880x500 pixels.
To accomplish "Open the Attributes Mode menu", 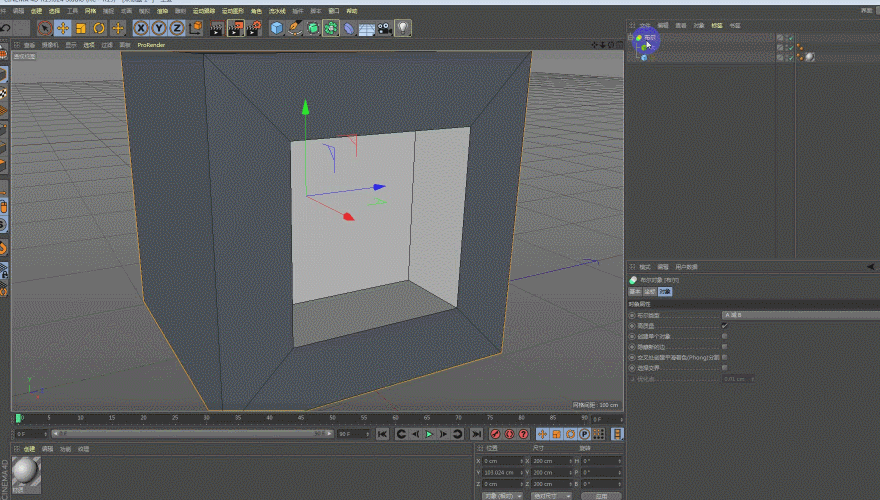I will [644, 267].
